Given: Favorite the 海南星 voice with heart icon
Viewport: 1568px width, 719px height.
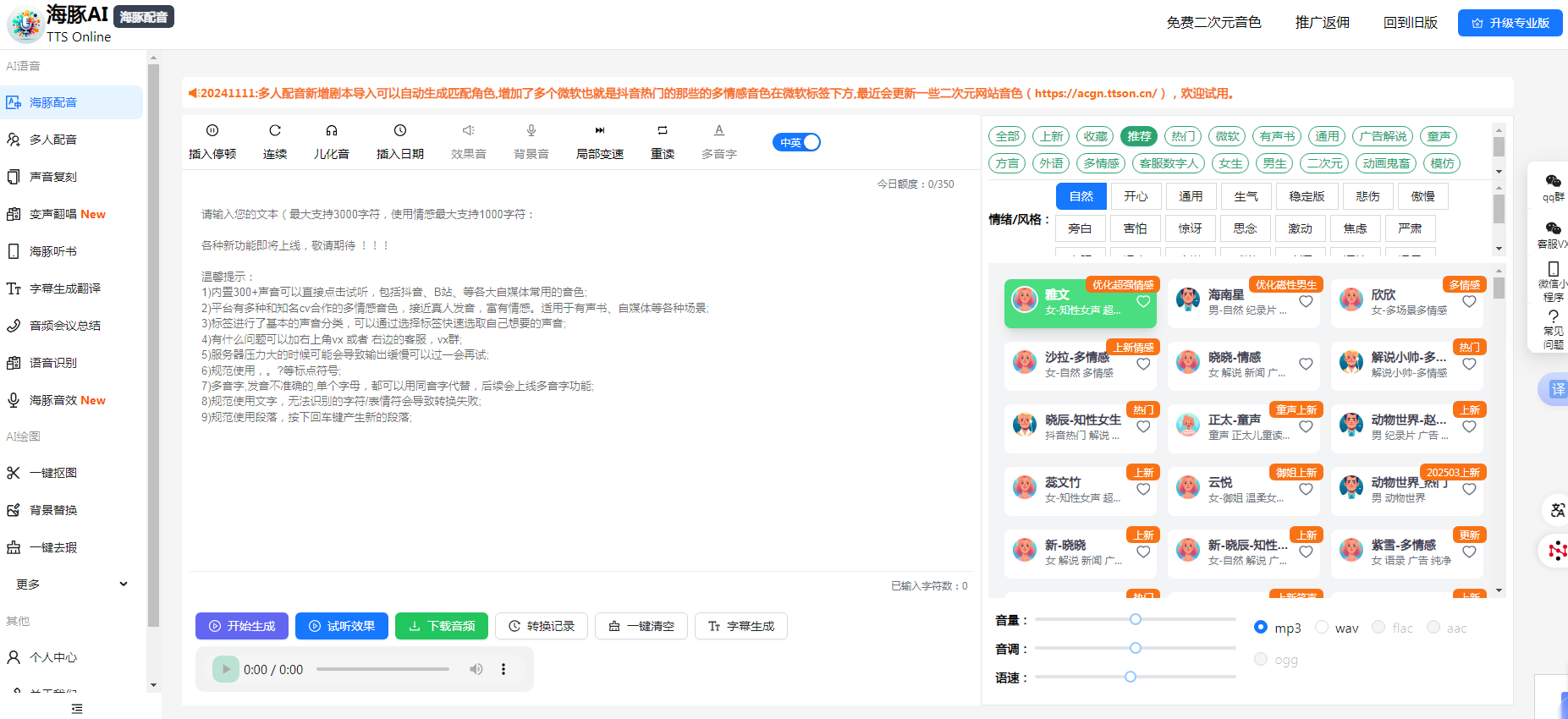Looking at the screenshot, I should (1306, 302).
